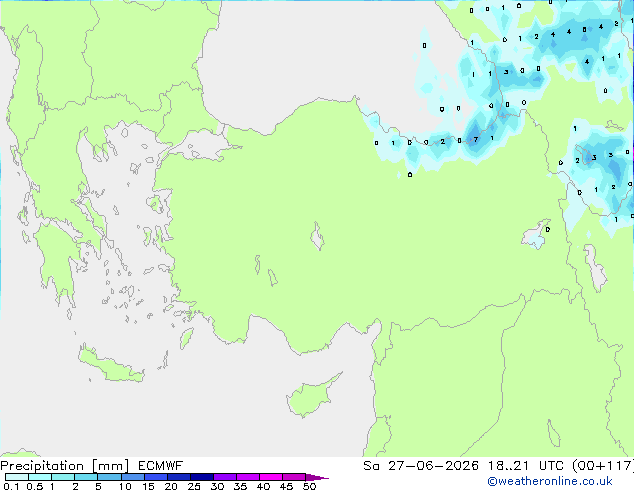Open the weatheronline.co.uk copyright link
The height and width of the screenshot is (490, 634).
550,481
